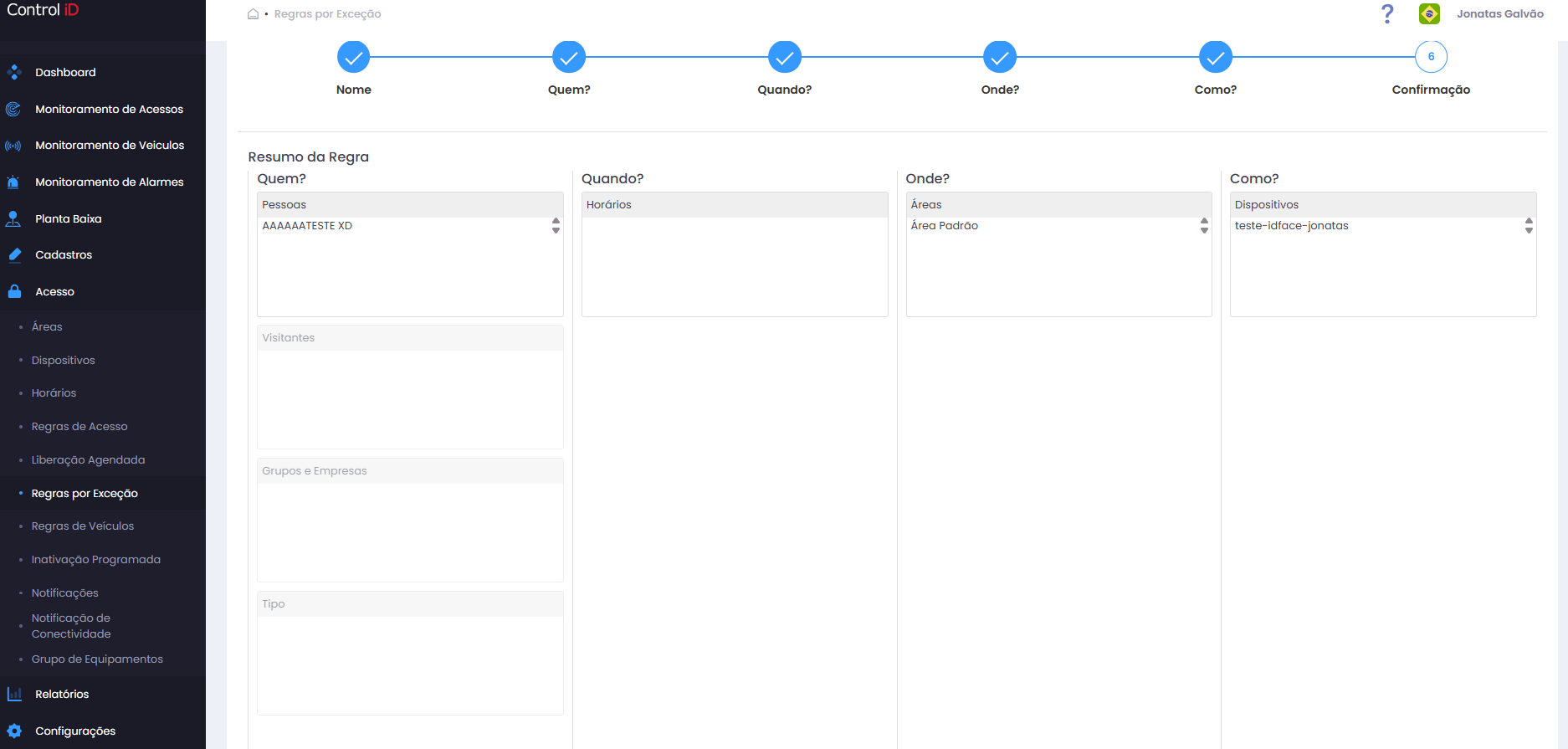Click the Áreas list stepper arrows
The width and height of the screenshot is (1568, 749).
[1204, 226]
